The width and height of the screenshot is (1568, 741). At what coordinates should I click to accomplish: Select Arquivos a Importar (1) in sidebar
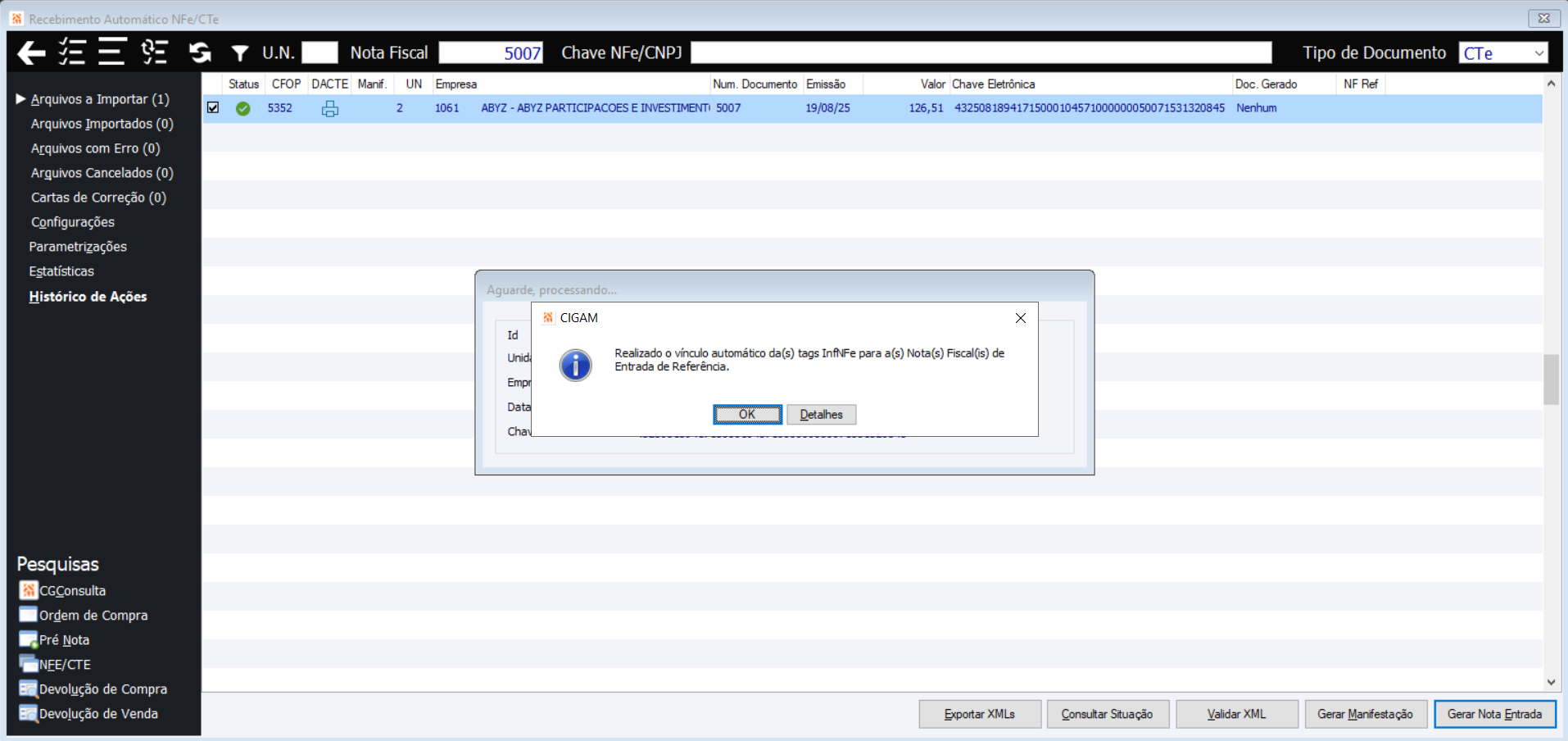click(100, 99)
